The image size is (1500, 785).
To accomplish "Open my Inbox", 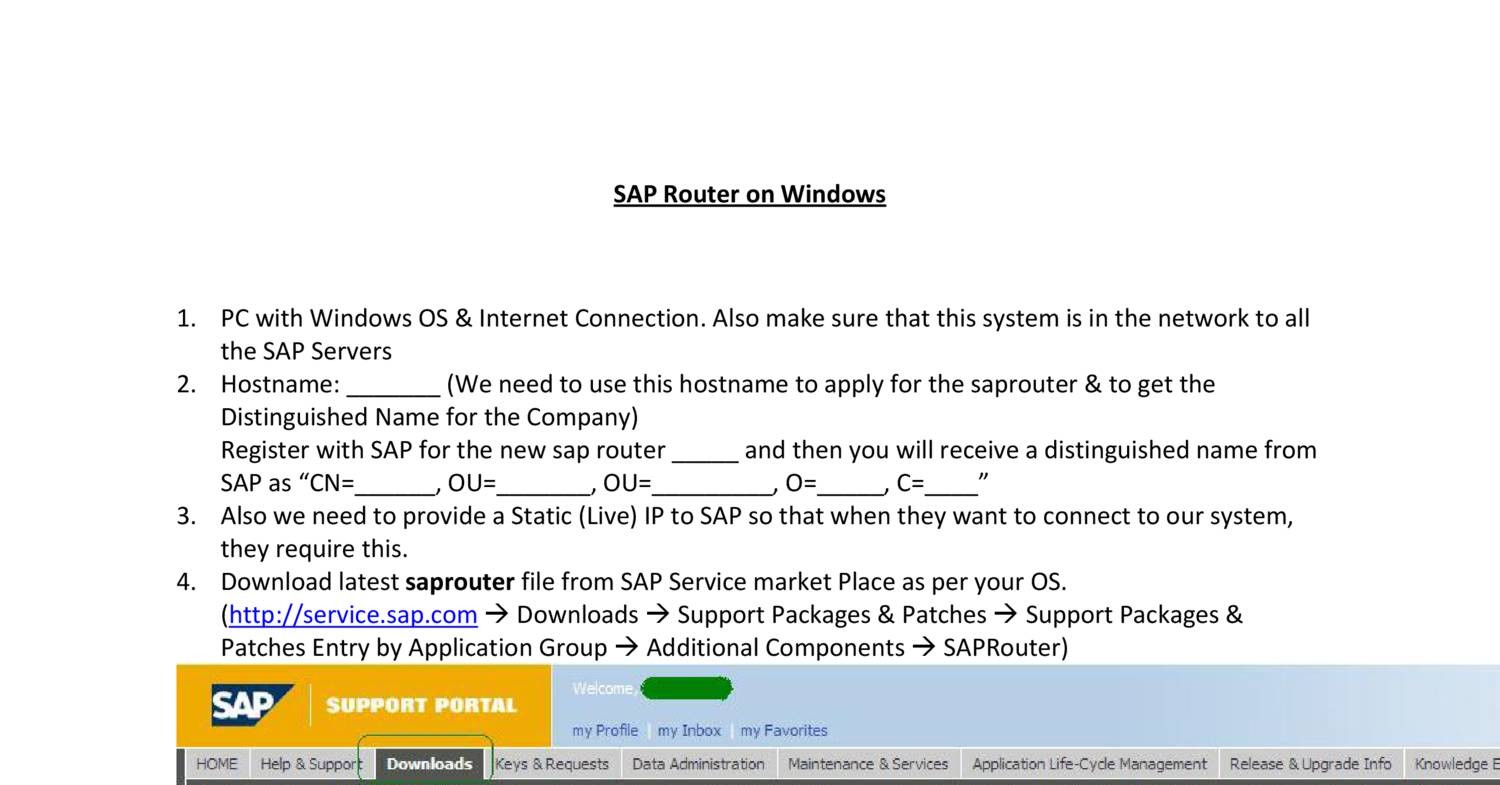I will (688, 730).
